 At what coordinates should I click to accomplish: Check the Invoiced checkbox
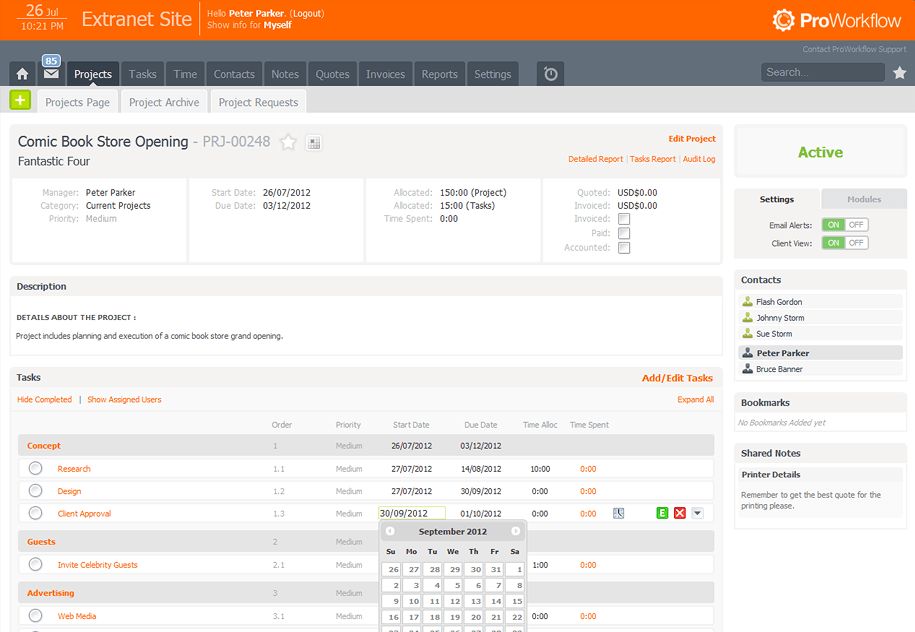tap(624, 219)
